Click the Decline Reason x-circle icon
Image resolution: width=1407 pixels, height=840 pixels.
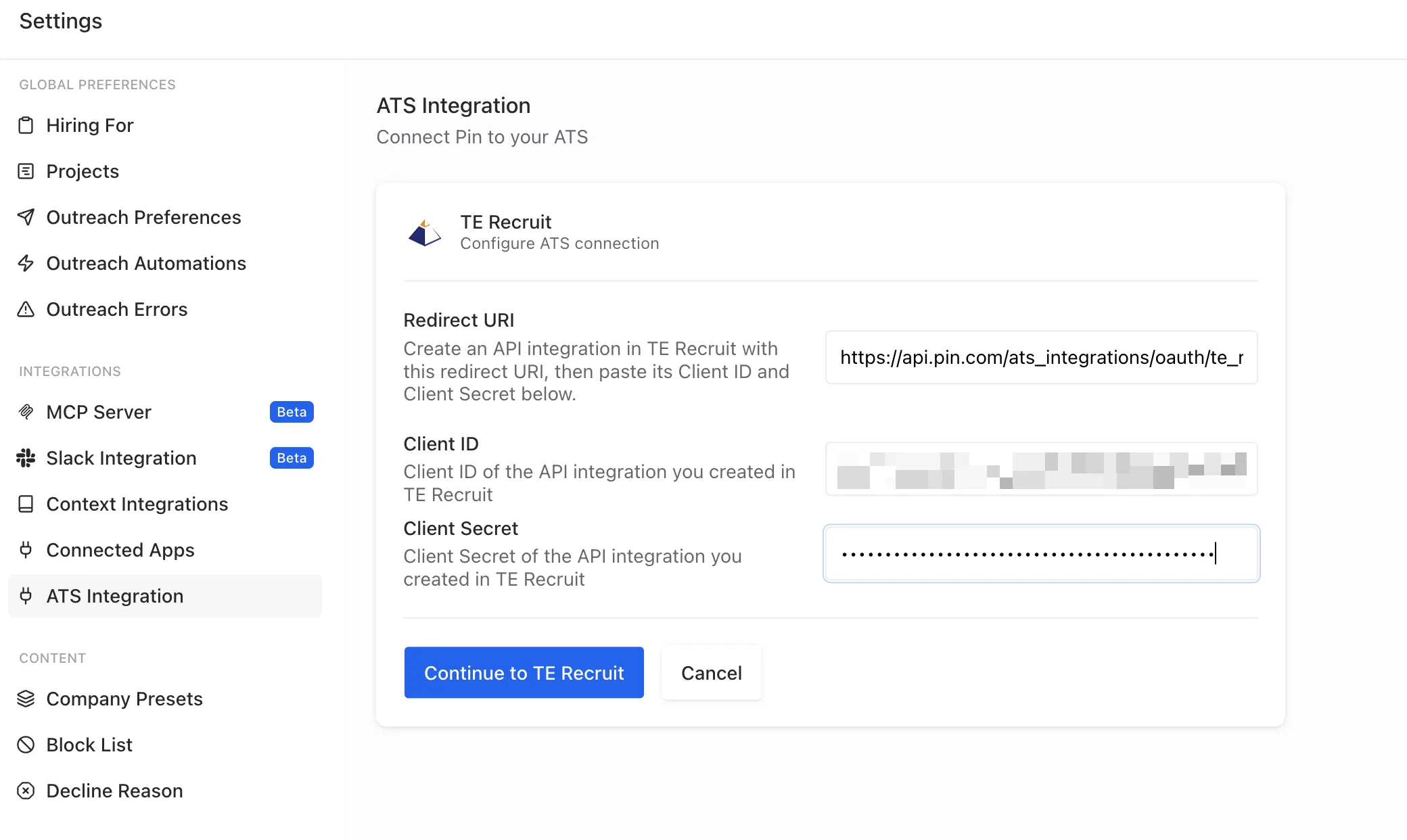click(26, 791)
